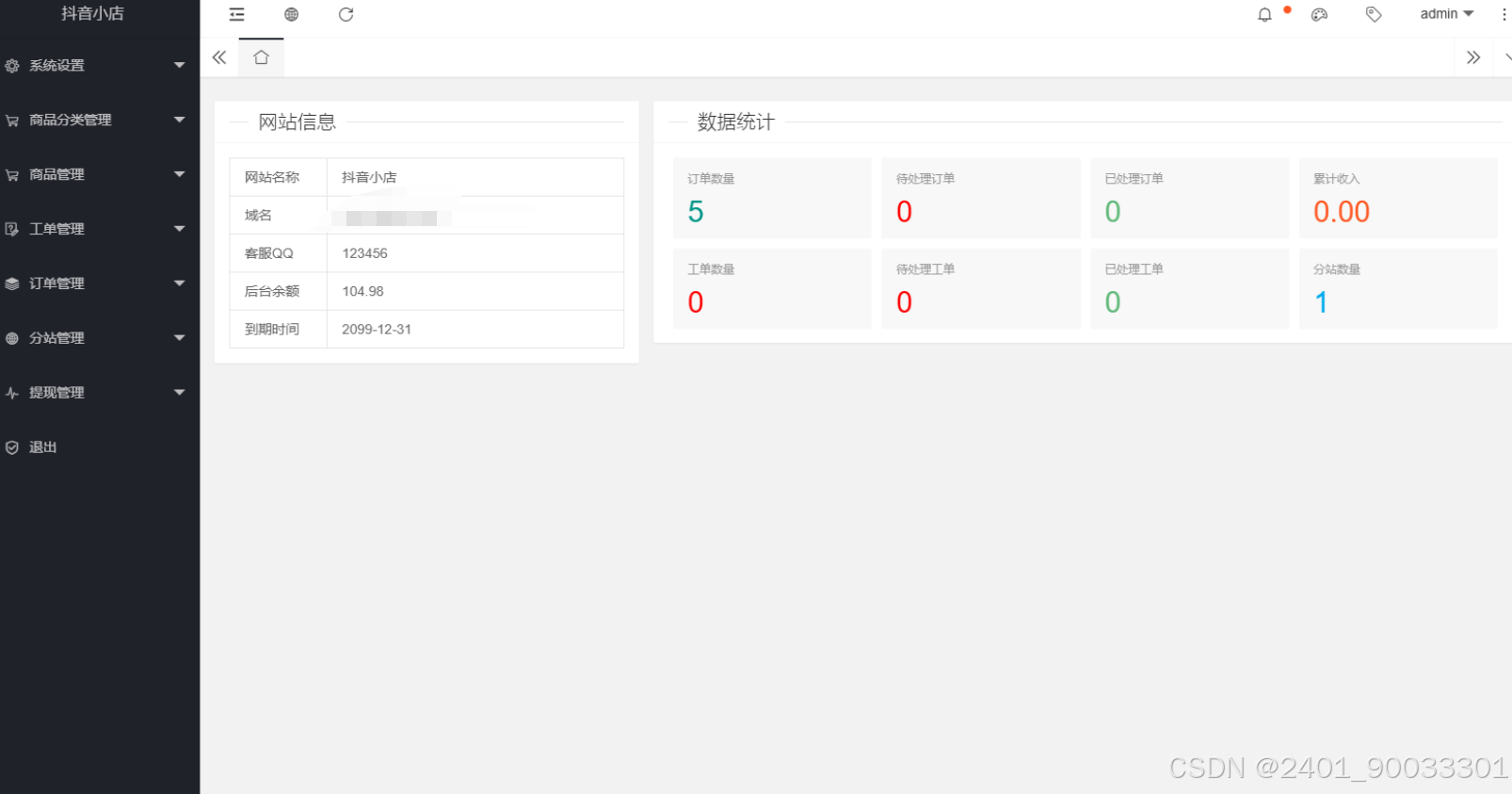
Task: Click the 系统设置 gear icon
Action: tap(12, 66)
